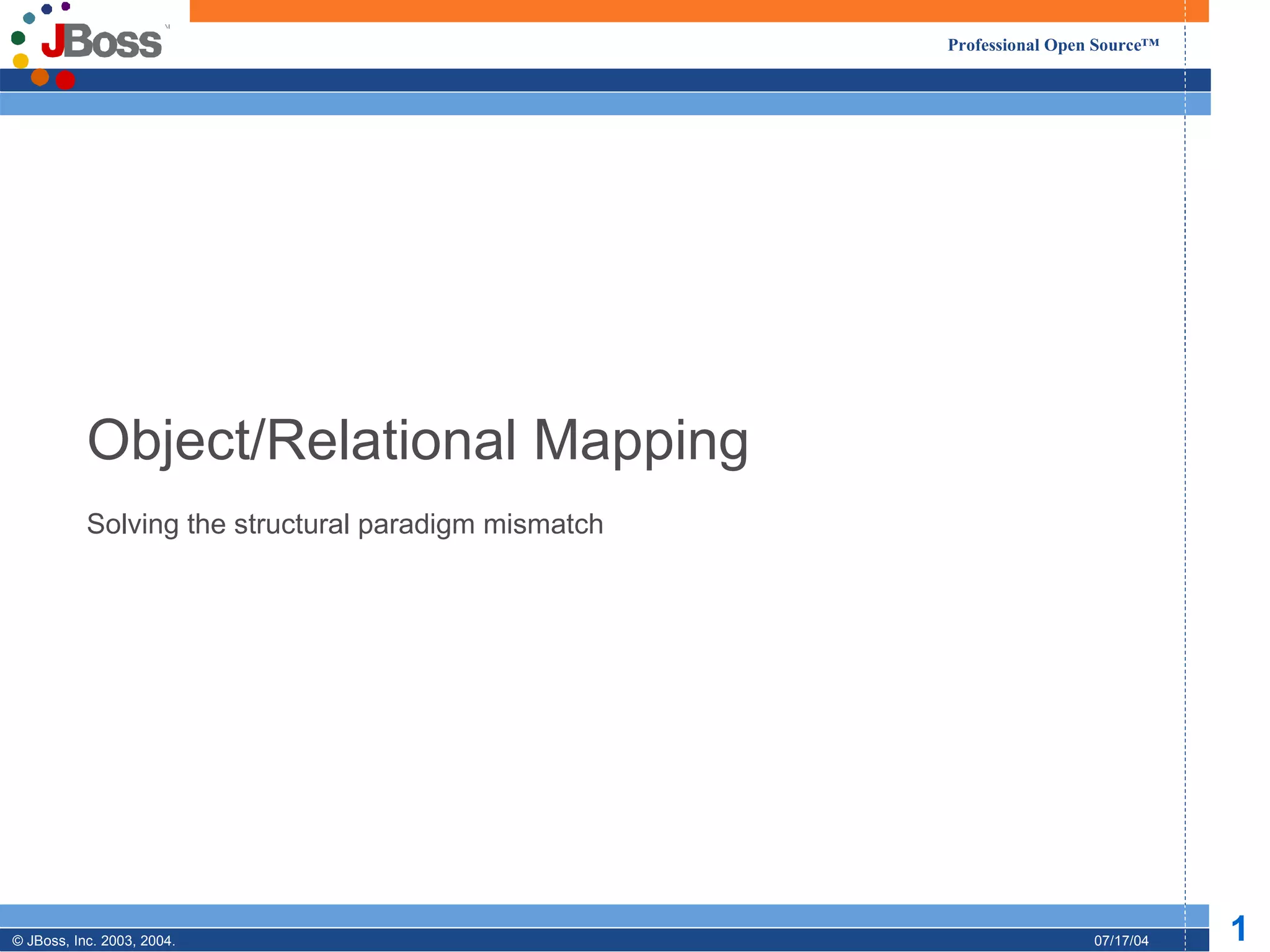Click the red dot in JBoss logo
This screenshot has height=952, width=1270.
click(65, 80)
